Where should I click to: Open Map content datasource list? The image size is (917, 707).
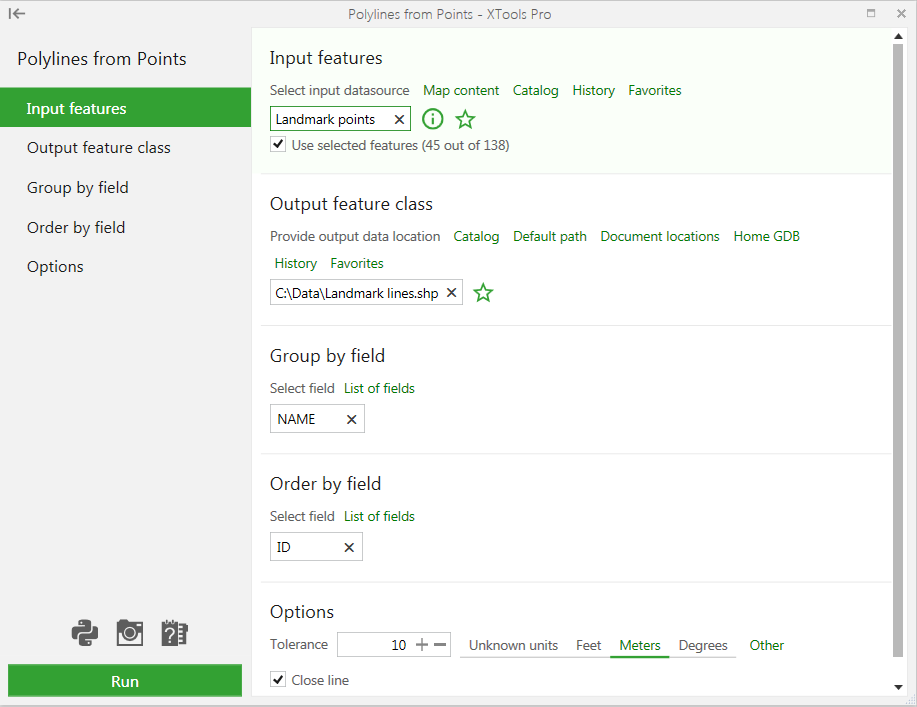pos(461,90)
